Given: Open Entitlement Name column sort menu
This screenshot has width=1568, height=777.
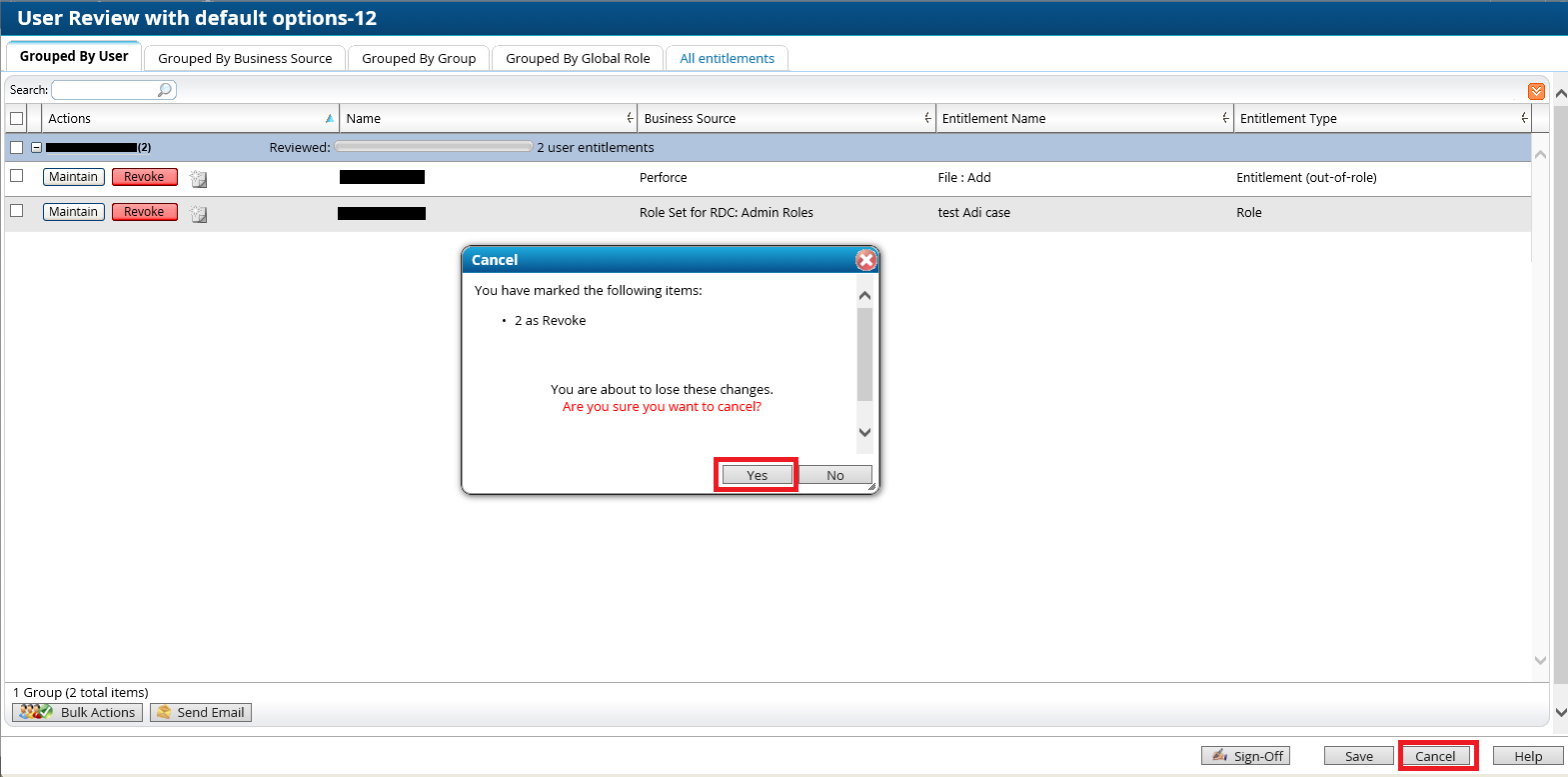Looking at the screenshot, I should (1225, 119).
